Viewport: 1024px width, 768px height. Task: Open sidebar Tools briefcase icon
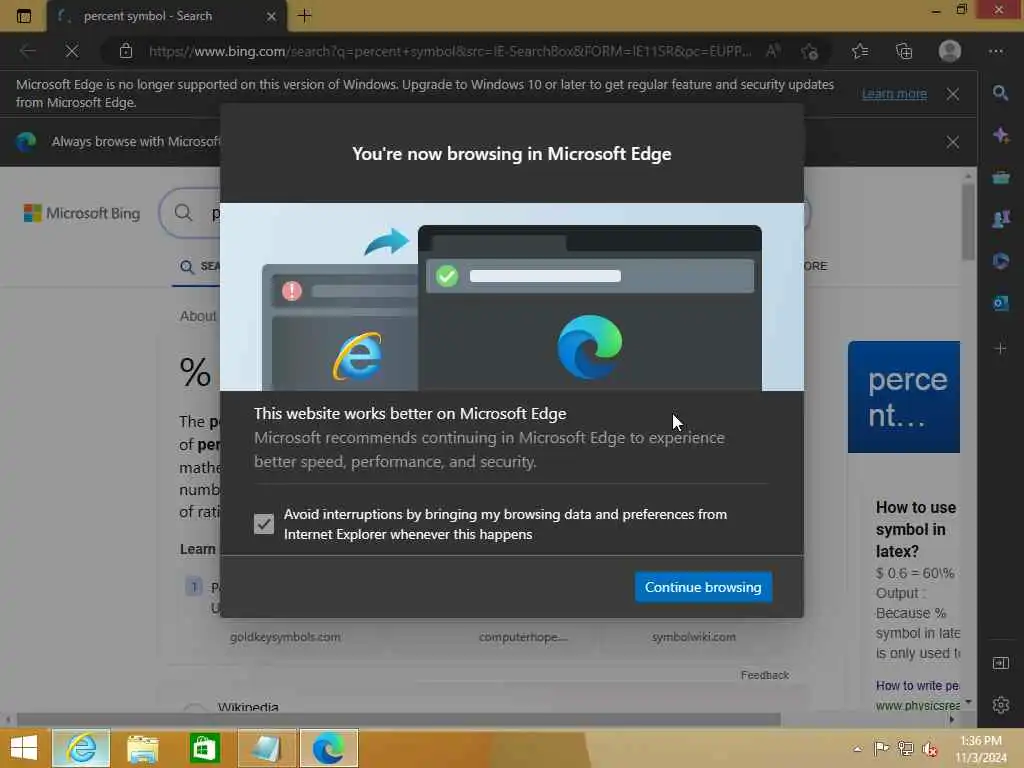(1000, 177)
